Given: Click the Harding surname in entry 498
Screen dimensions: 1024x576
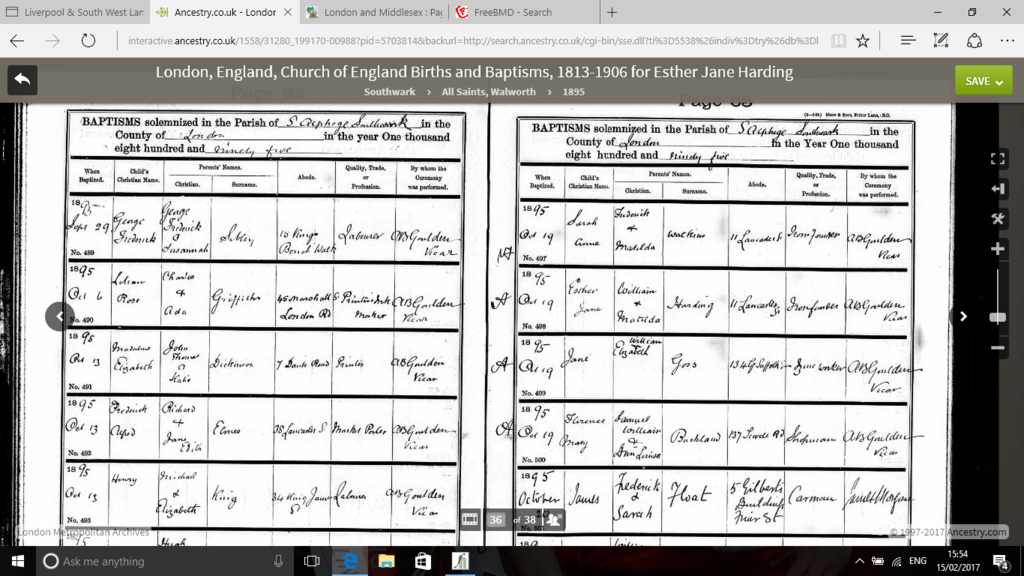Looking at the screenshot, I should pyautogui.click(x=691, y=305).
